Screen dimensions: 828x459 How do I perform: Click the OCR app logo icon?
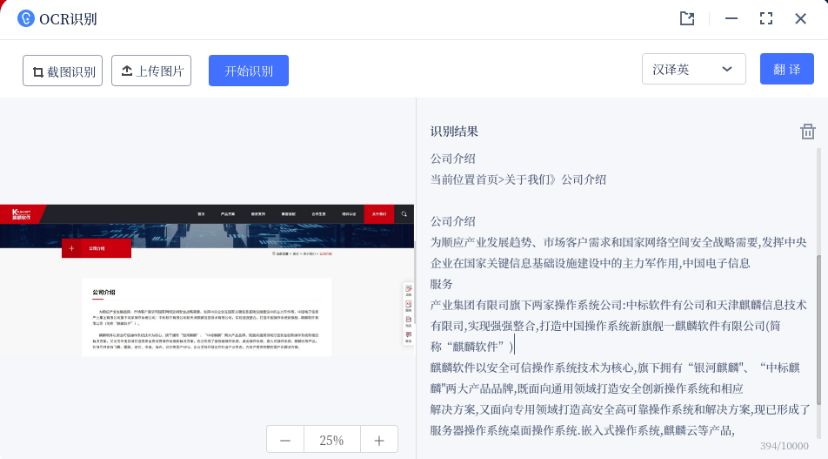tap(24, 19)
